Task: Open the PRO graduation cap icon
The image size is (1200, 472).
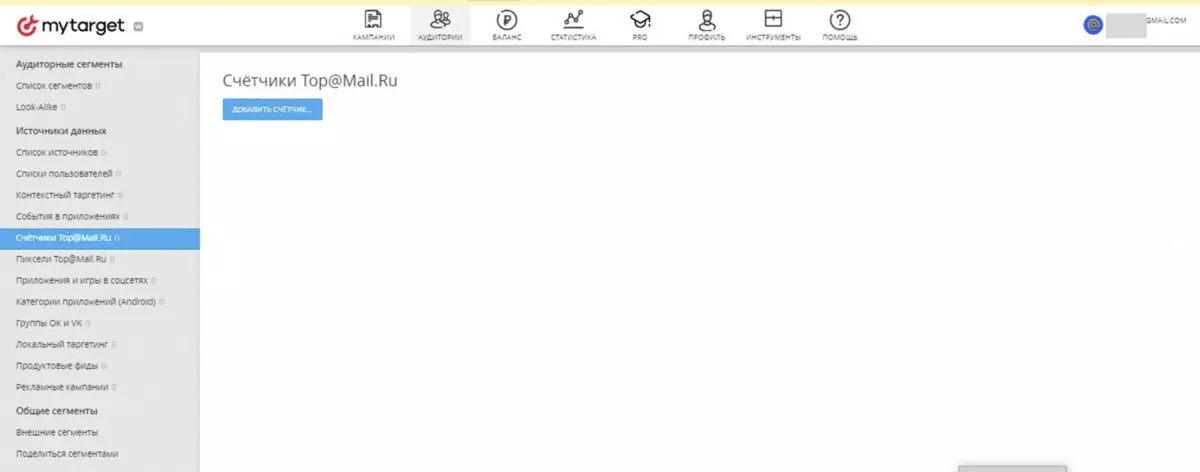Action: tap(640, 19)
